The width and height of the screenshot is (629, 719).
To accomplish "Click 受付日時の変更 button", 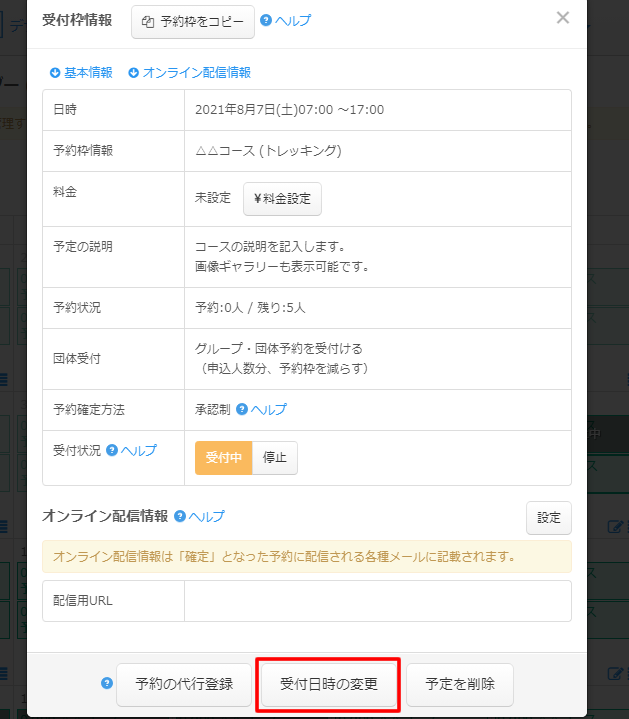I will pyautogui.click(x=329, y=685).
